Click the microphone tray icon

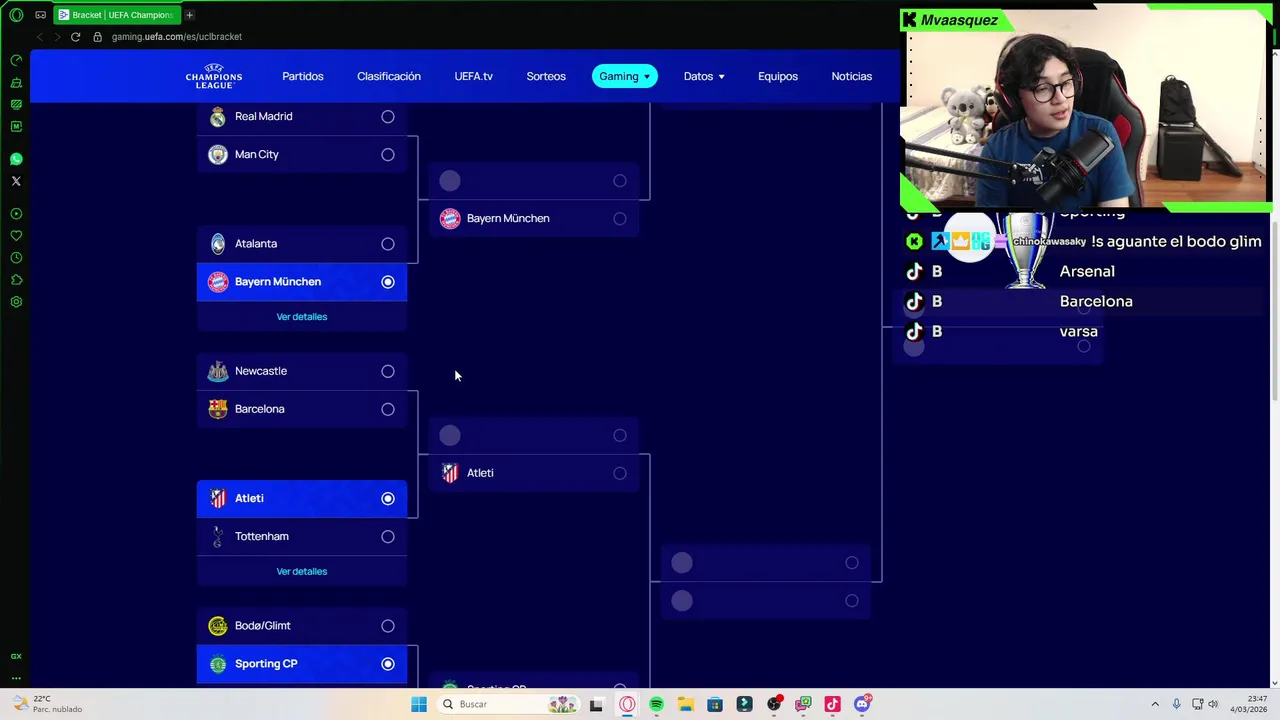(1177, 704)
